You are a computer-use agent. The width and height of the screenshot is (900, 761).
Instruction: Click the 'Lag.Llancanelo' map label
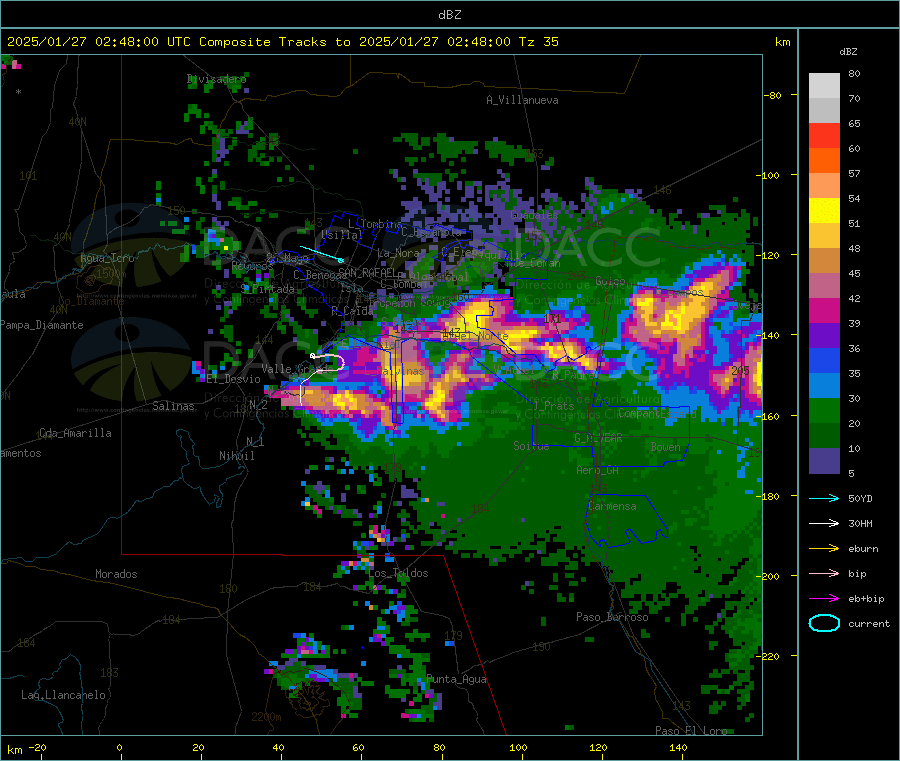(63, 695)
